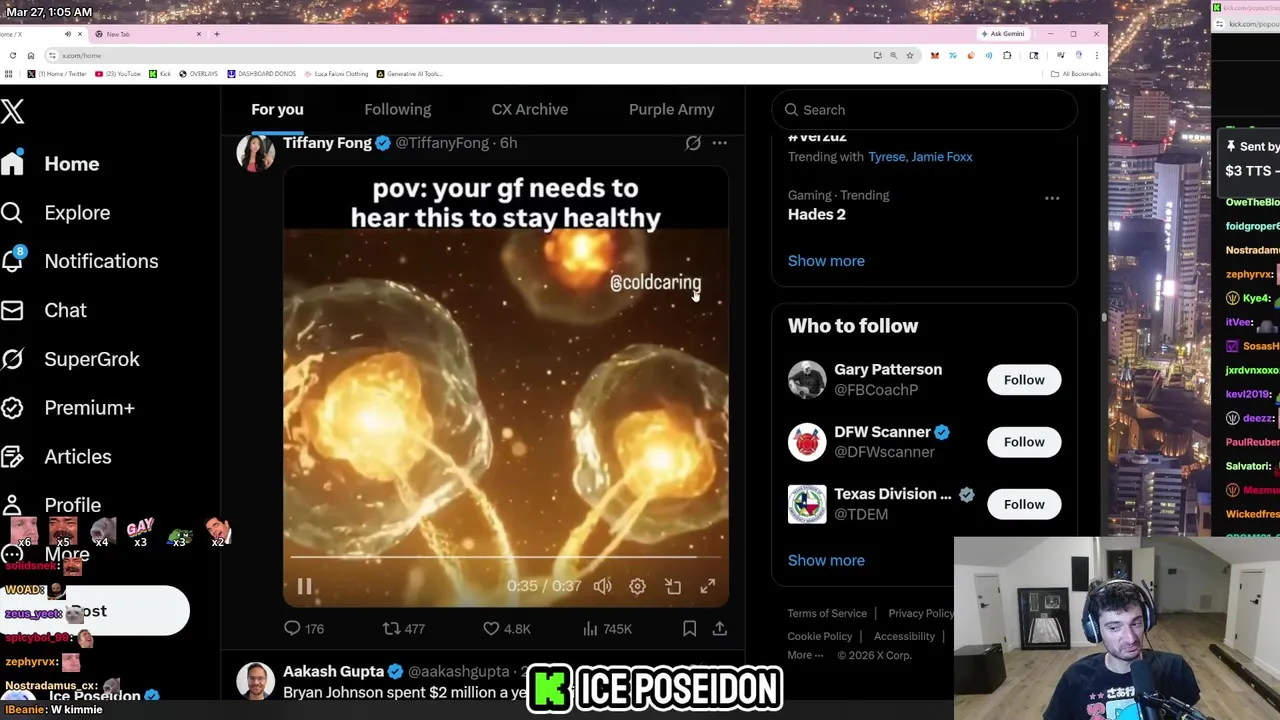
Task: Open Articles in the sidebar
Action: [x=78, y=457]
